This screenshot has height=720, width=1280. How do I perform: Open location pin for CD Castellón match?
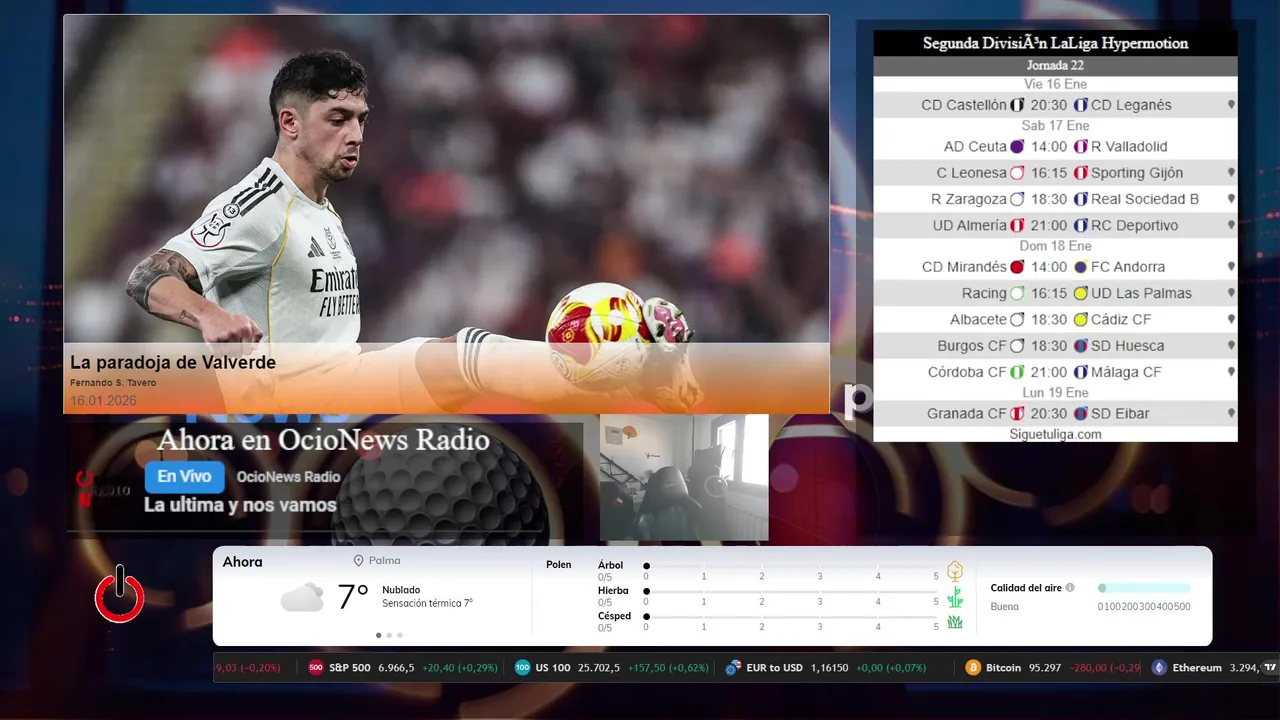(x=1231, y=105)
